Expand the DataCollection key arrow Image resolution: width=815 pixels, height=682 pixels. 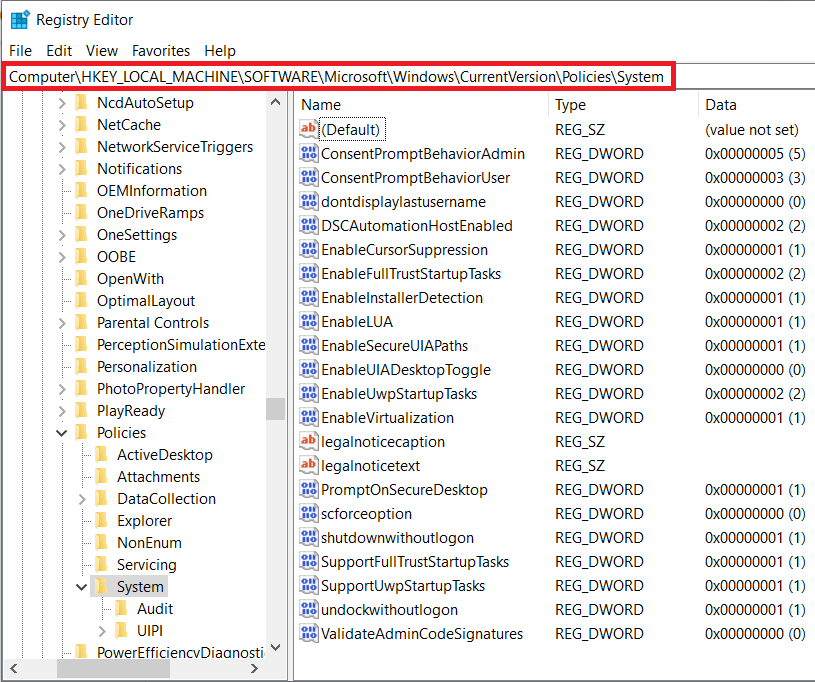(82, 499)
